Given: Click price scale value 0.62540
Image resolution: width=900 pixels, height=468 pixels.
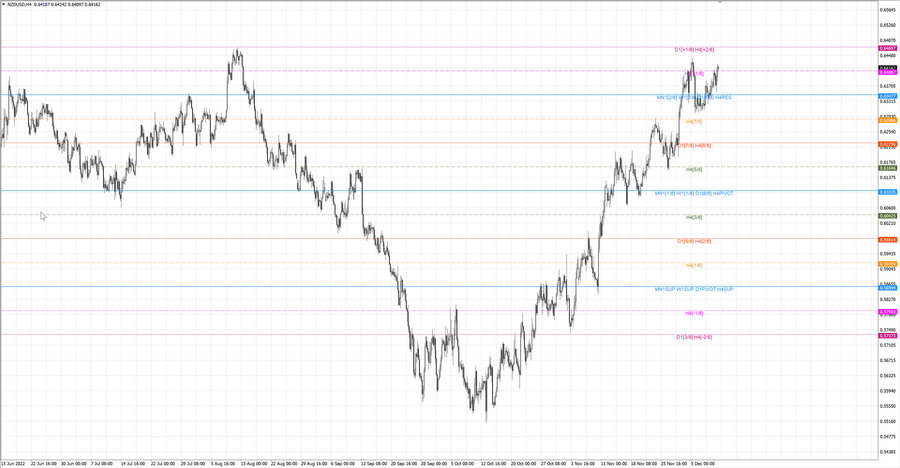Looking at the screenshot, I should [888, 132].
